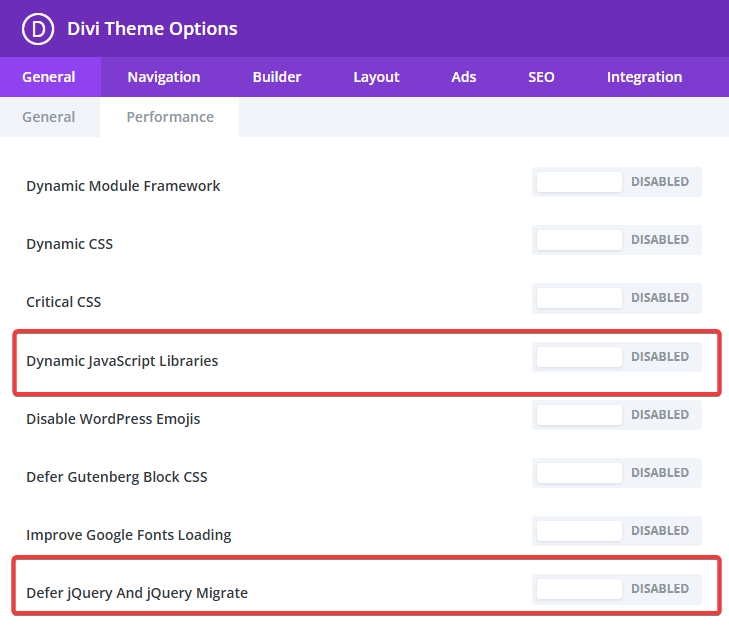Switch to the General sub-tab
The height and width of the screenshot is (626, 729).
(x=49, y=117)
